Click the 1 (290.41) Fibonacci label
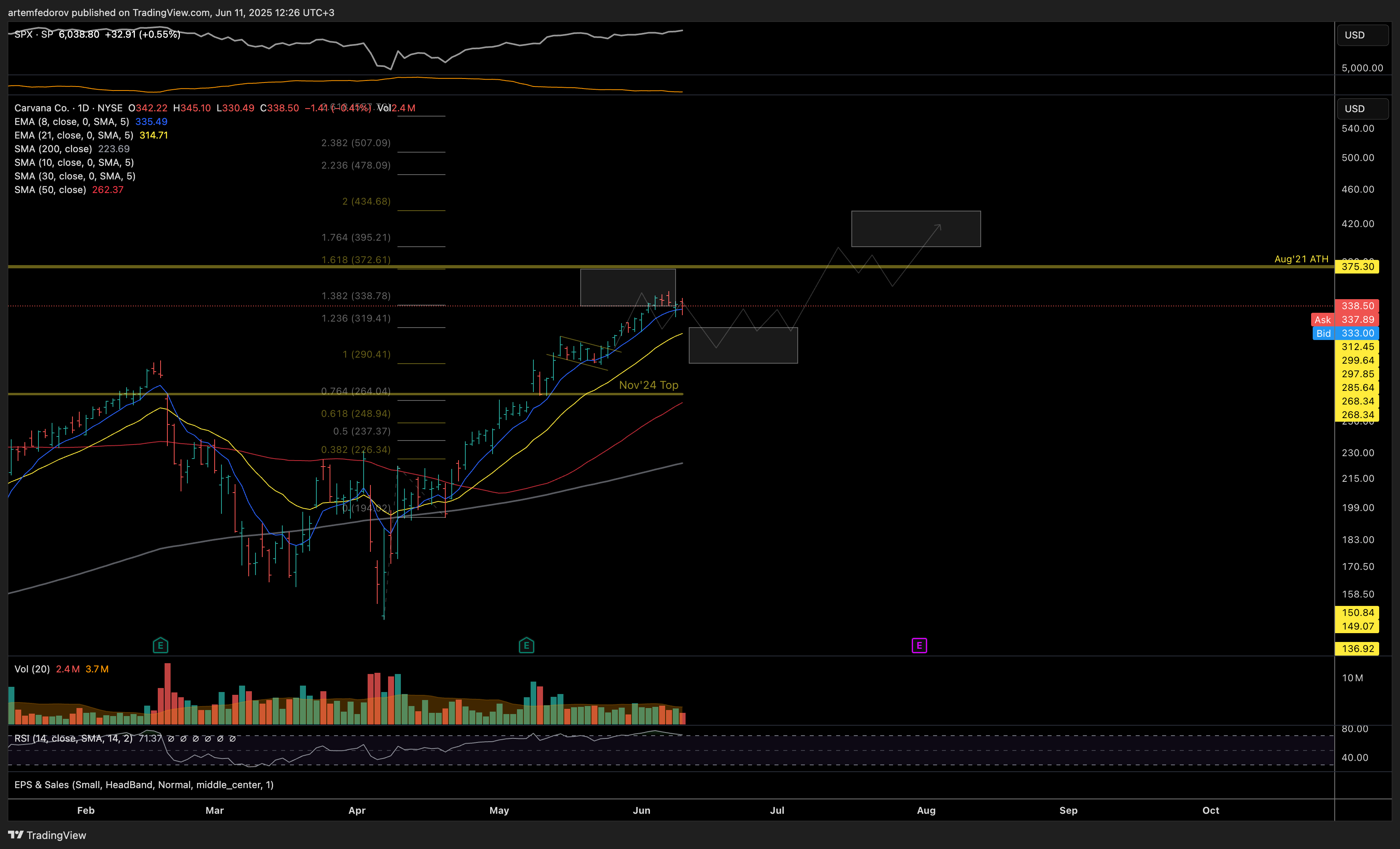This screenshot has width=1400, height=849. tap(366, 354)
